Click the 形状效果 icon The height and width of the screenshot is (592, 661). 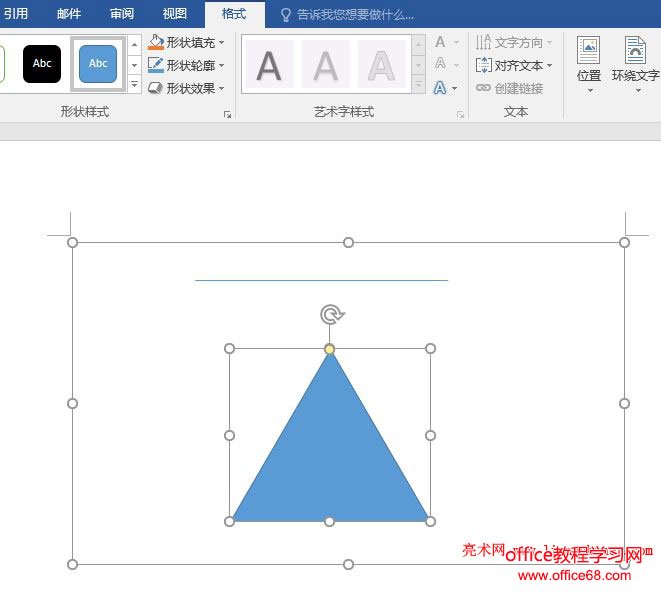click(x=156, y=88)
